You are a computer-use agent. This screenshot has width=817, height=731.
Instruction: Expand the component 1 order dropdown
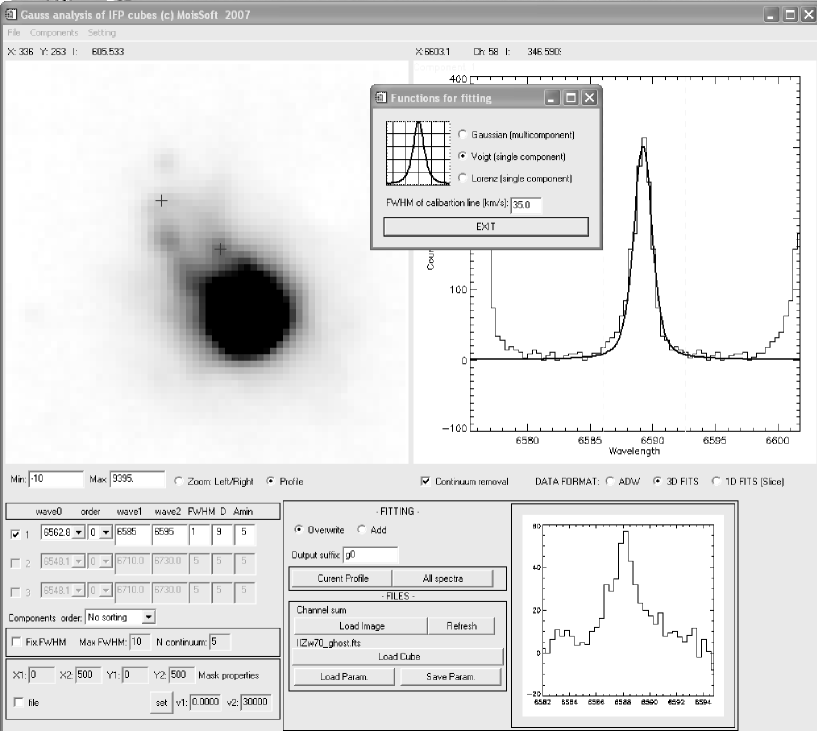click(103, 535)
